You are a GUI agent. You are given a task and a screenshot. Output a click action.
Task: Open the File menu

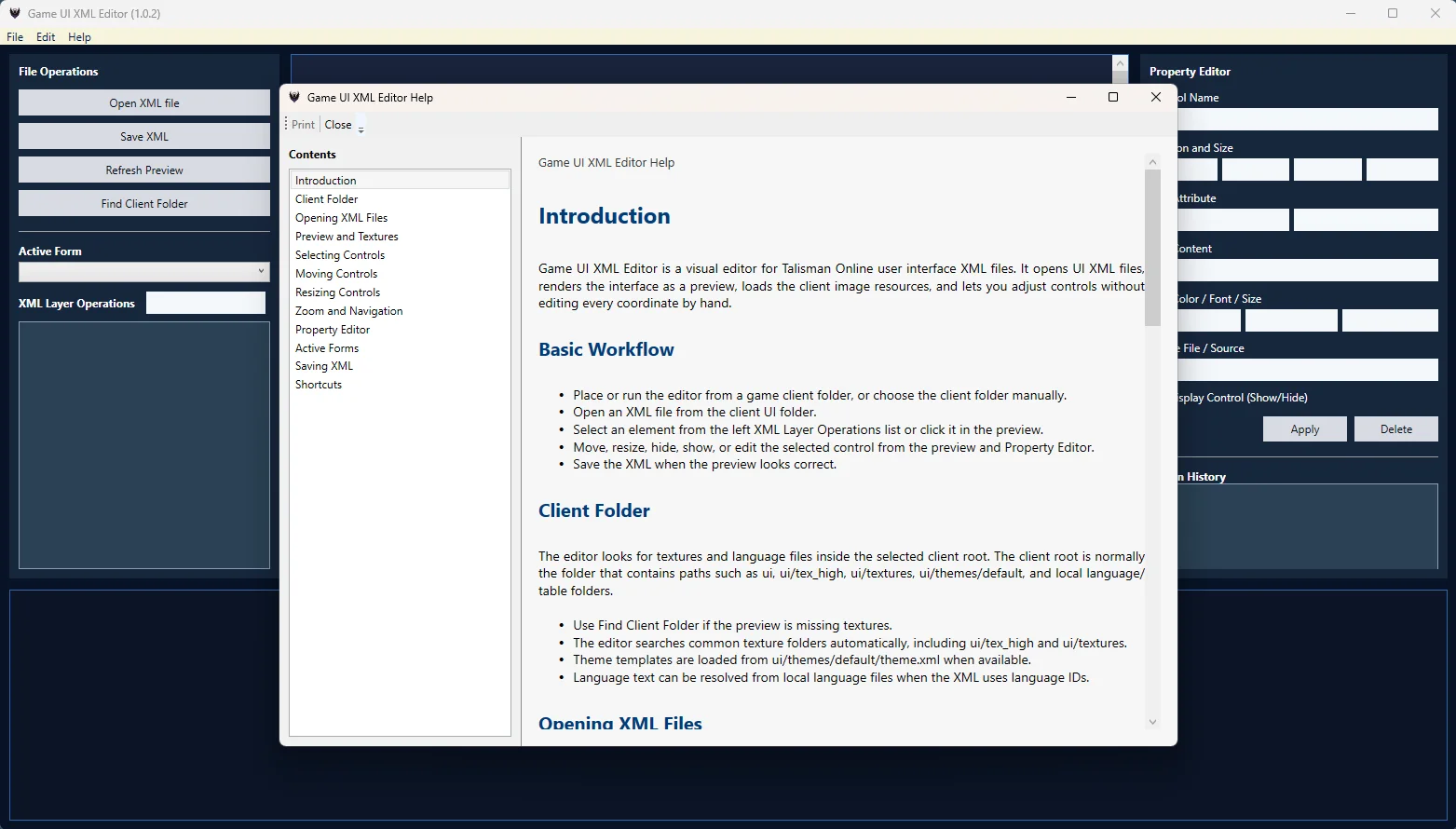(15, 37)
